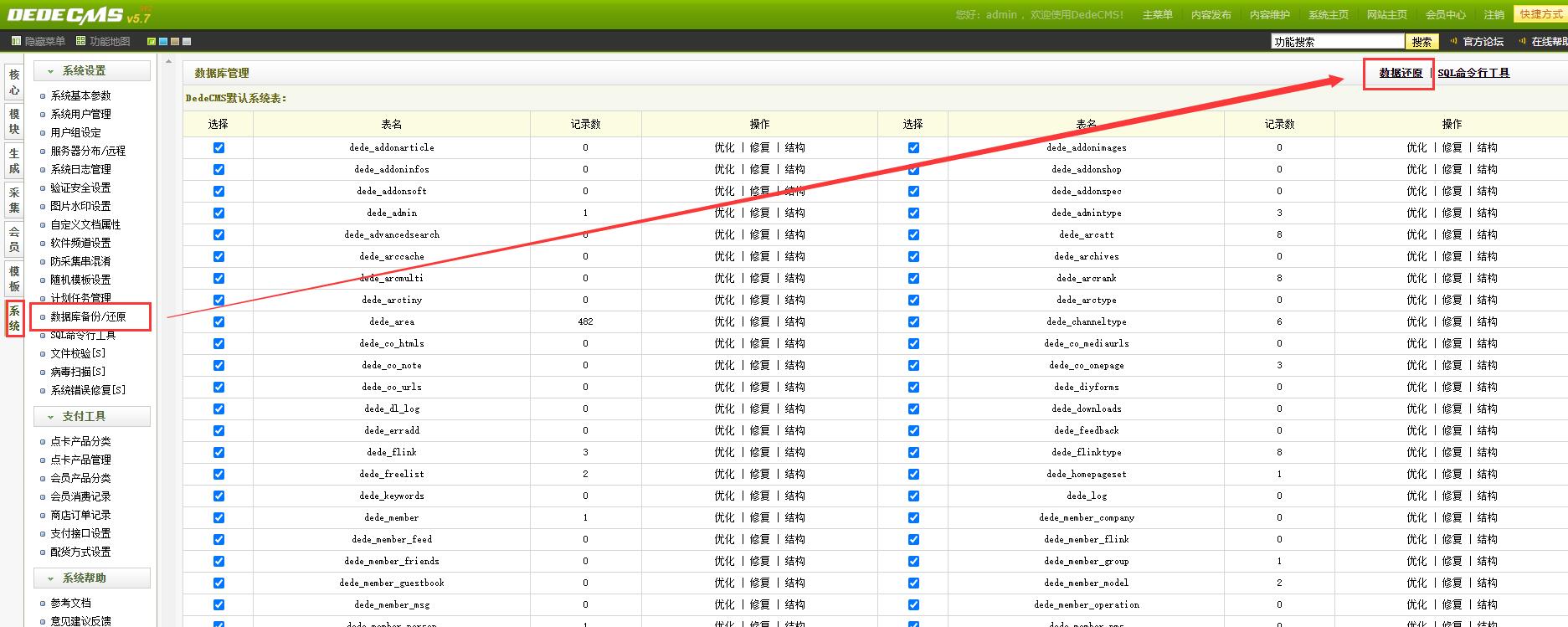Viewport: 1568px width, 627px height.
Task: Uncheck the dede_addonarticle table checkbox
Action: click(x=218, y=147)
